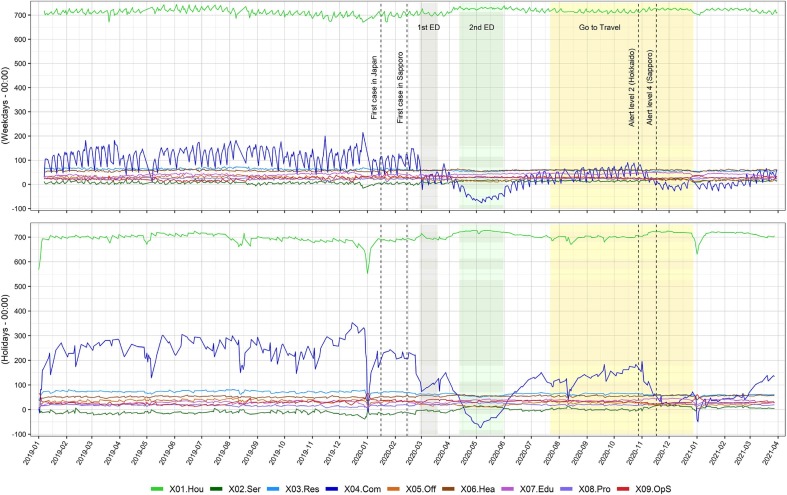This screenshot has height=495, width=787.
Task: Select the X07.Edu legend label
Action: [x=536, y=489]
